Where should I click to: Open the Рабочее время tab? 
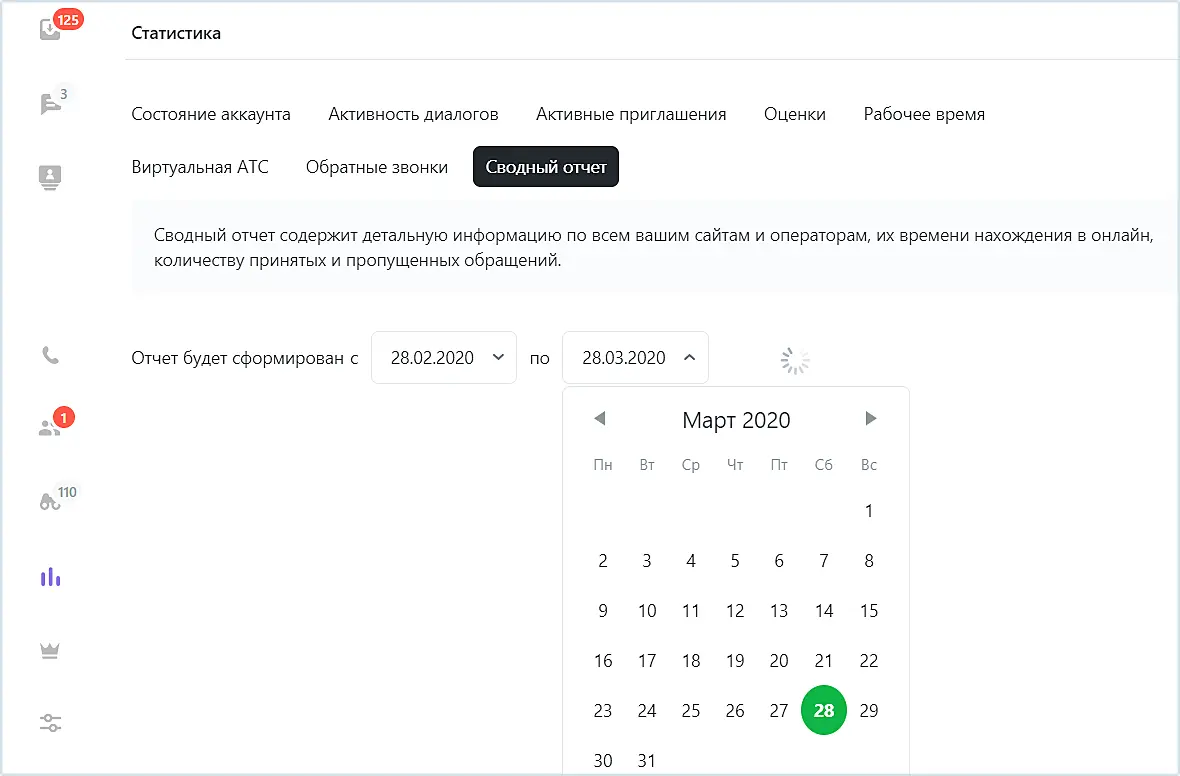[924, 114]
